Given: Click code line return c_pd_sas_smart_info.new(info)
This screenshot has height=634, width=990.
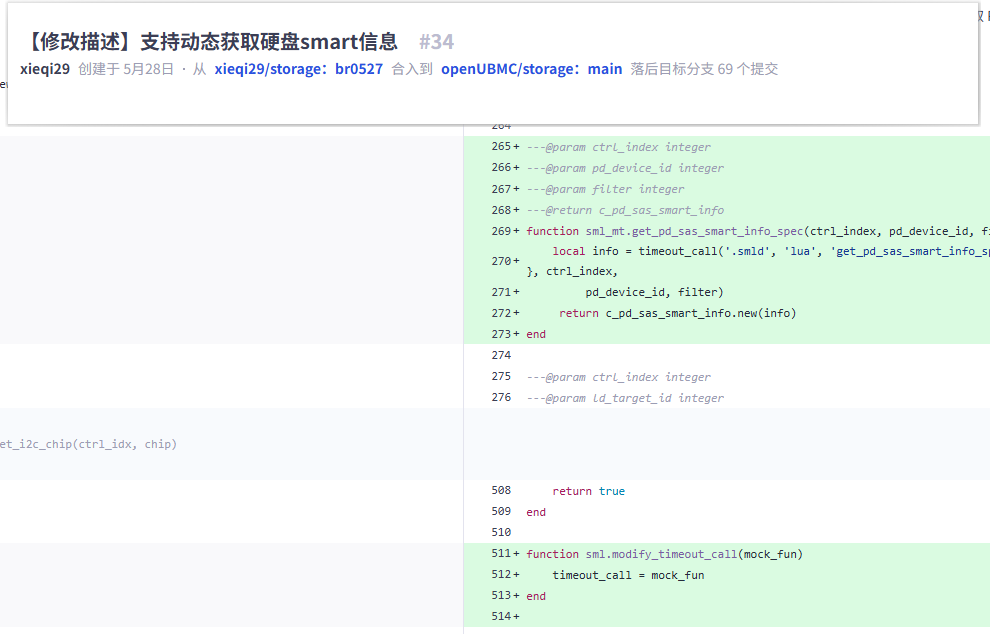Looking at the screenshot, I should (677, 313).
